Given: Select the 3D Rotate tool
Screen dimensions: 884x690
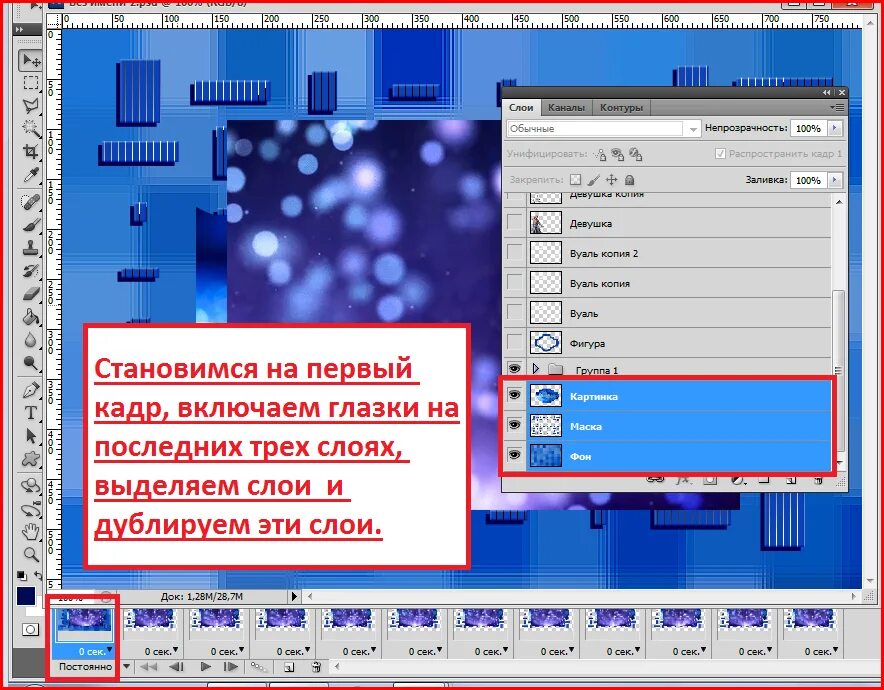Looking at the screenshot, I should click(x=30, y=485).
